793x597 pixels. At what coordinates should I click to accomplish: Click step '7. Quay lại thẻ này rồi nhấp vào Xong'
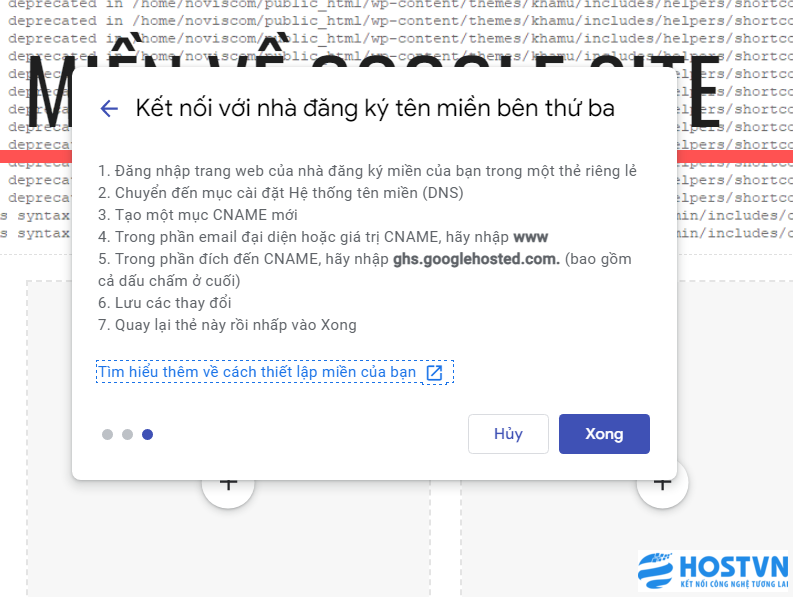pos(227,325)
